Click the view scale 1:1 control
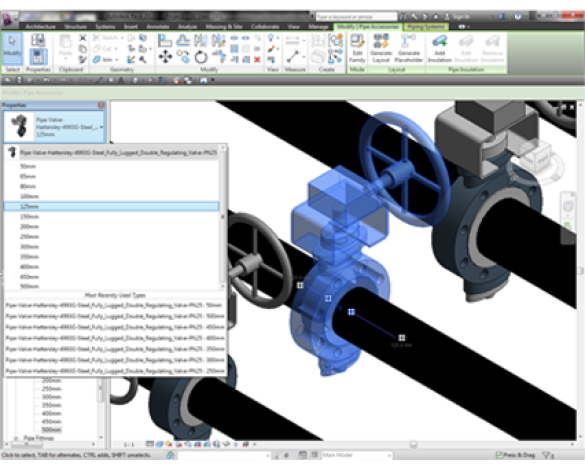The height and width of the screenshot is (471, 585). click(129, 444)
